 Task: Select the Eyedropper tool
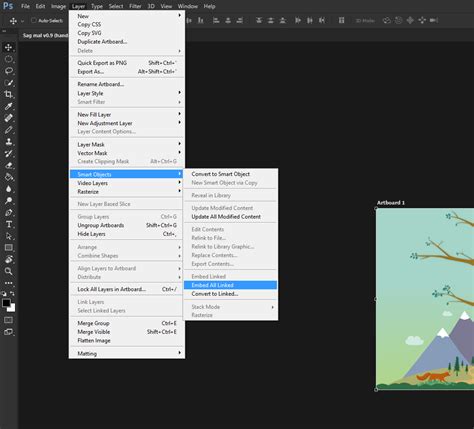[x=9, y=106]
